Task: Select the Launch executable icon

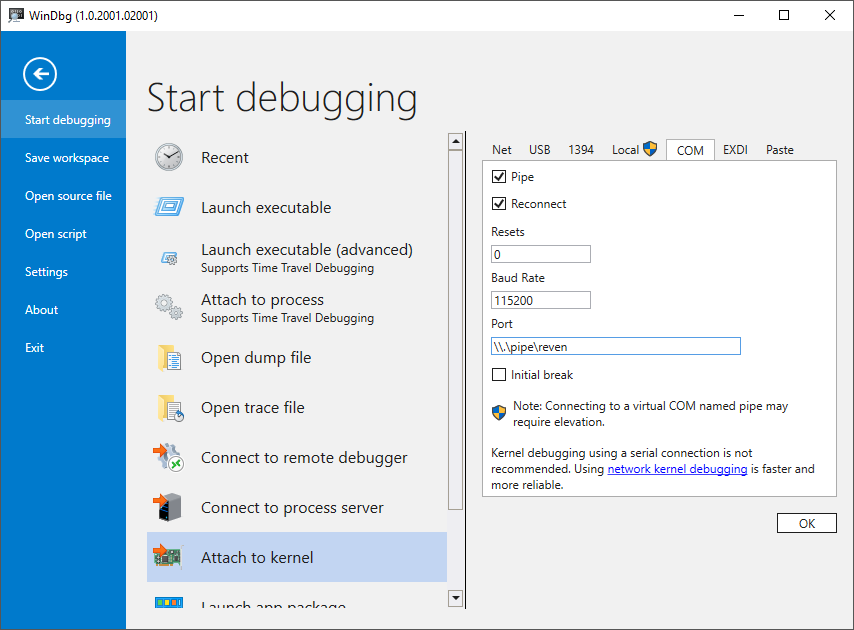Action: click(x=169, y=207)
